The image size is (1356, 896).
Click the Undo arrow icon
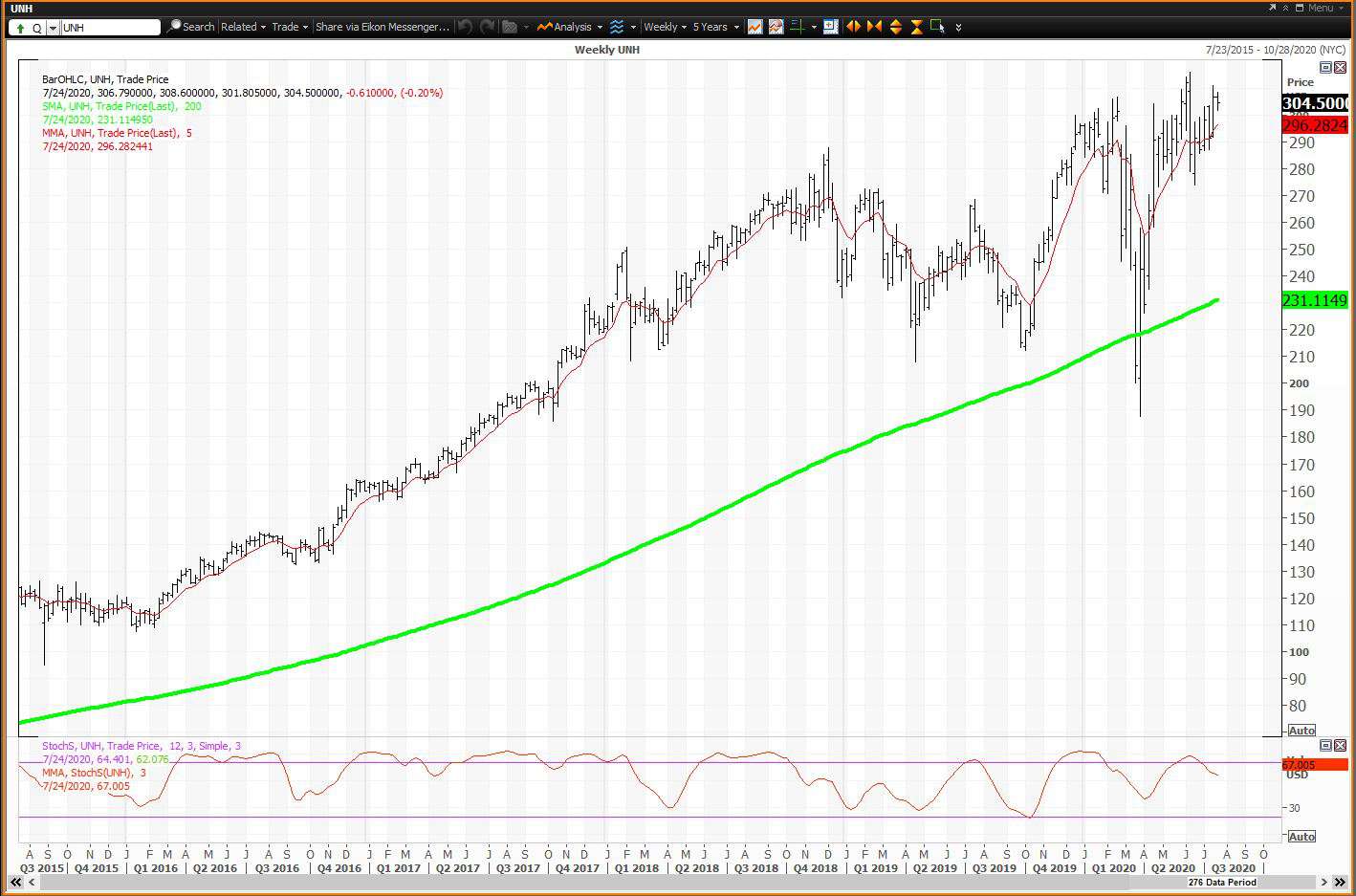click(466, 27)
